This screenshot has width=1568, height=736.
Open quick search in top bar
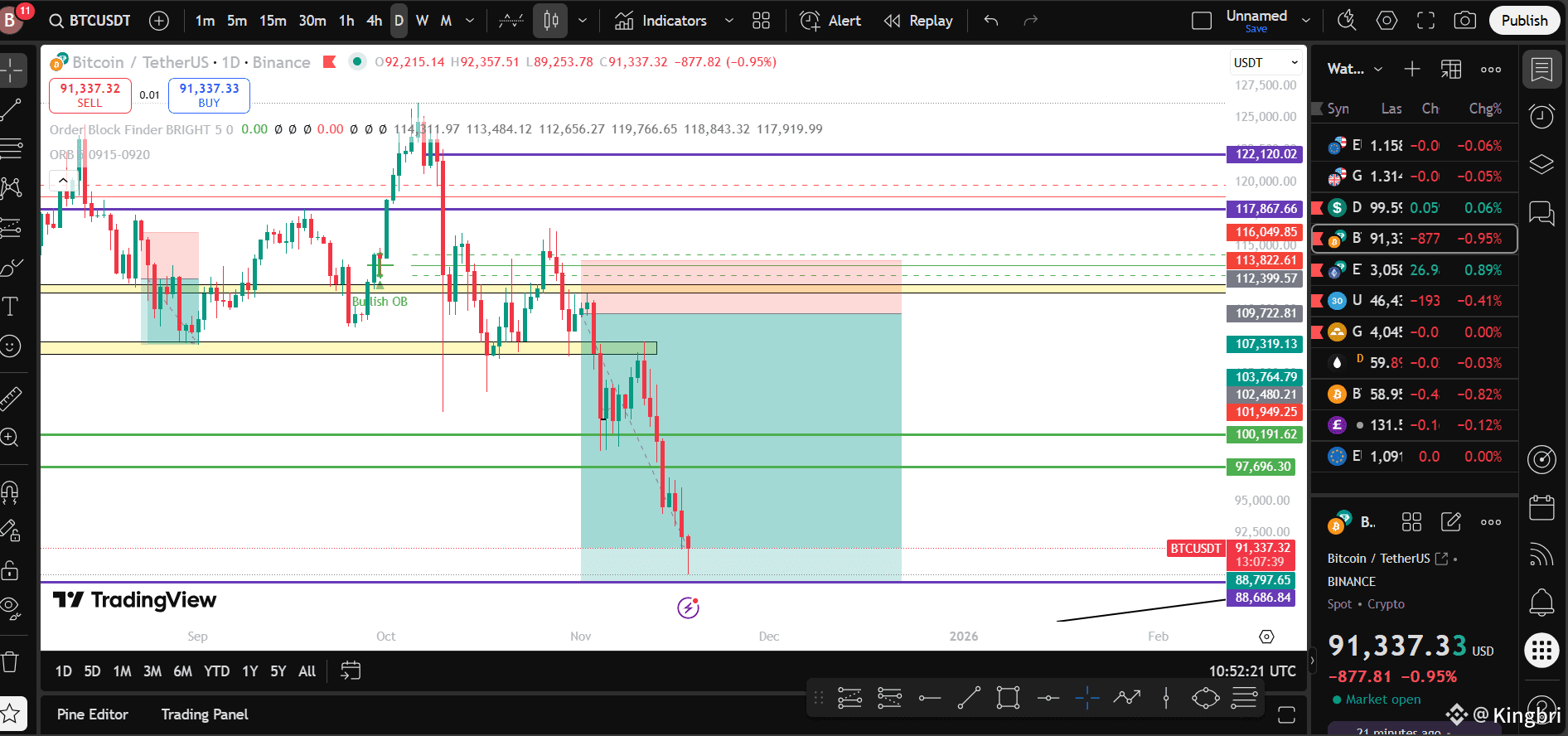click(1347, 21)
